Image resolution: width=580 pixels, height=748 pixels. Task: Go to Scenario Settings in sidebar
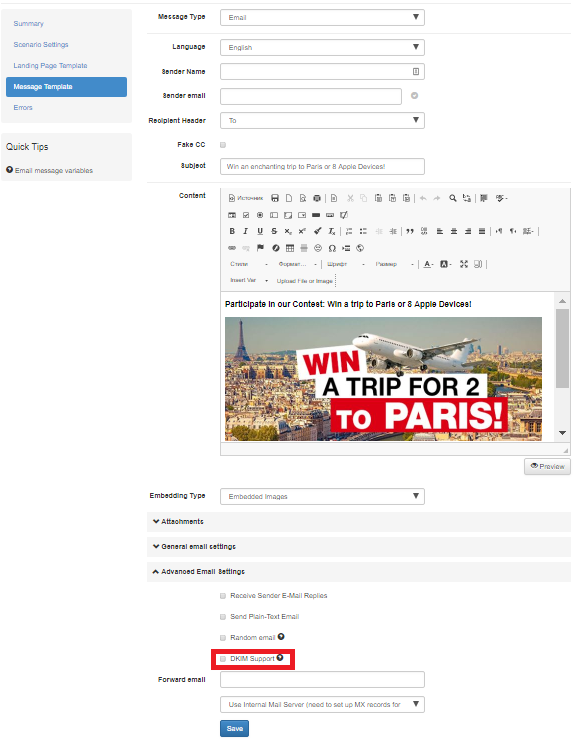[41, 45]
